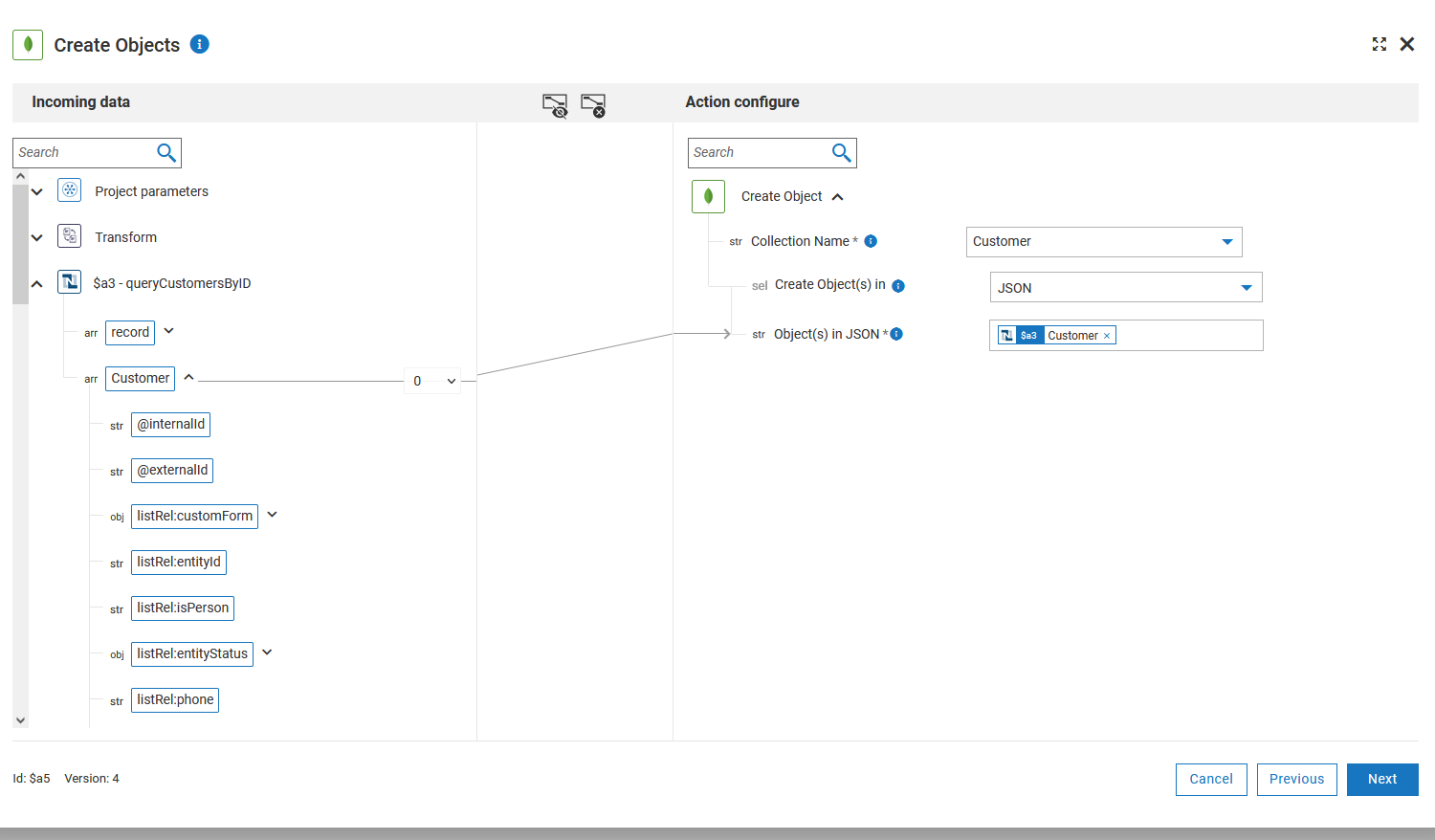Expand the listRel:customForm object

coord(272,514)
